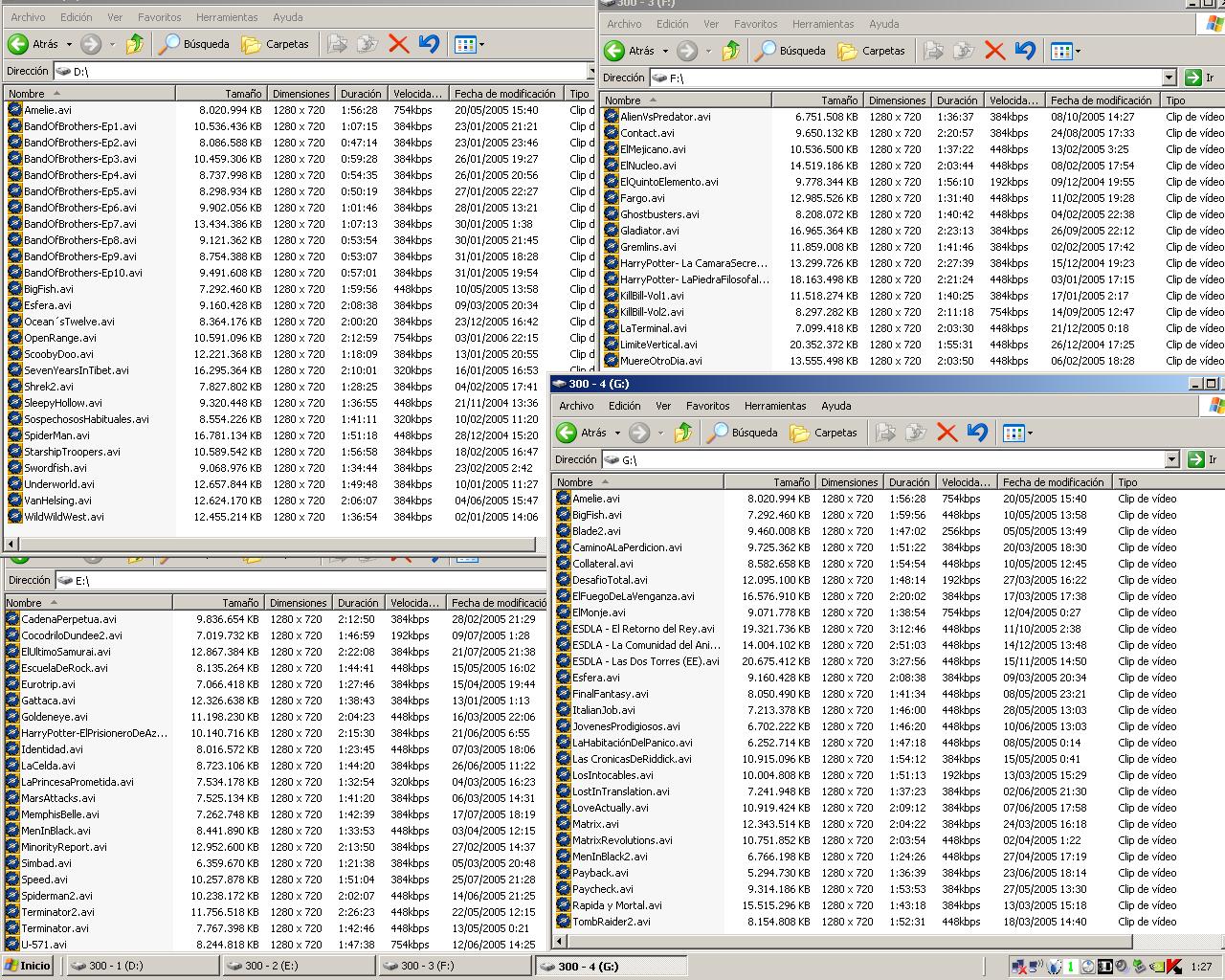The height and width of the screenshot is (980, 1225).
Task: Click the Up folder icon in F: window
Action: click(x=730, y=51)
